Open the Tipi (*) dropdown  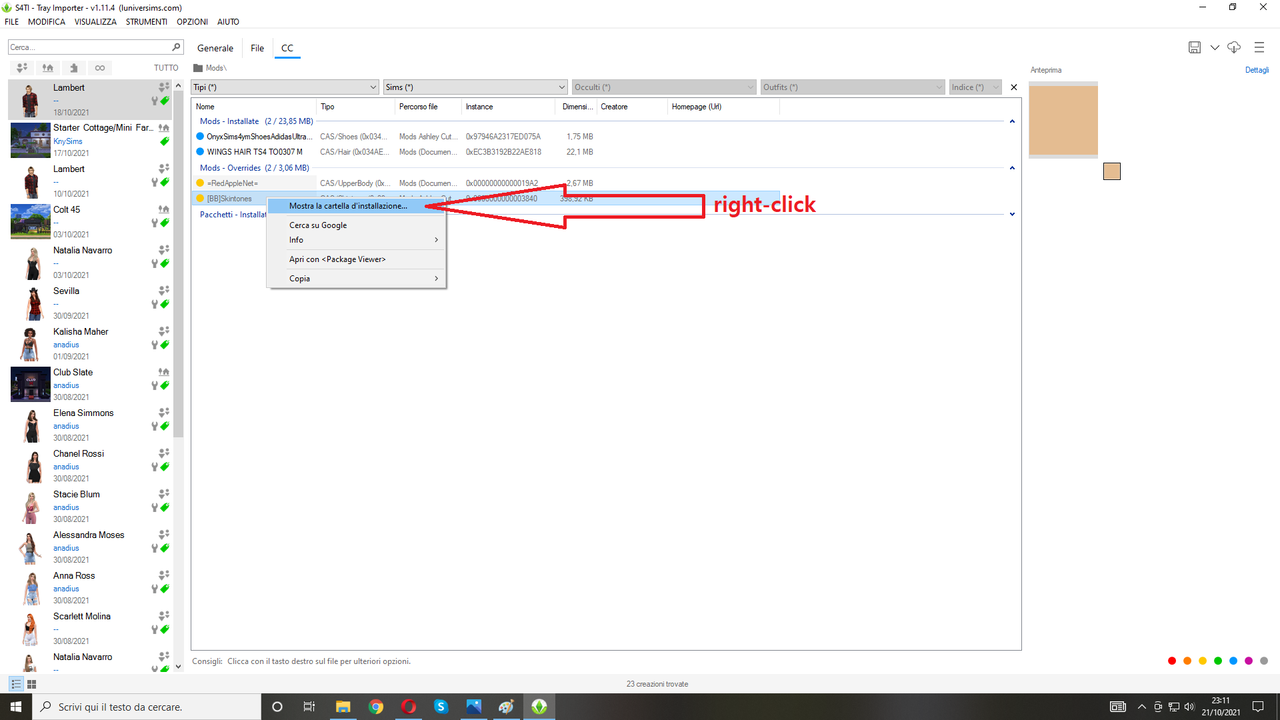(285, 87)
